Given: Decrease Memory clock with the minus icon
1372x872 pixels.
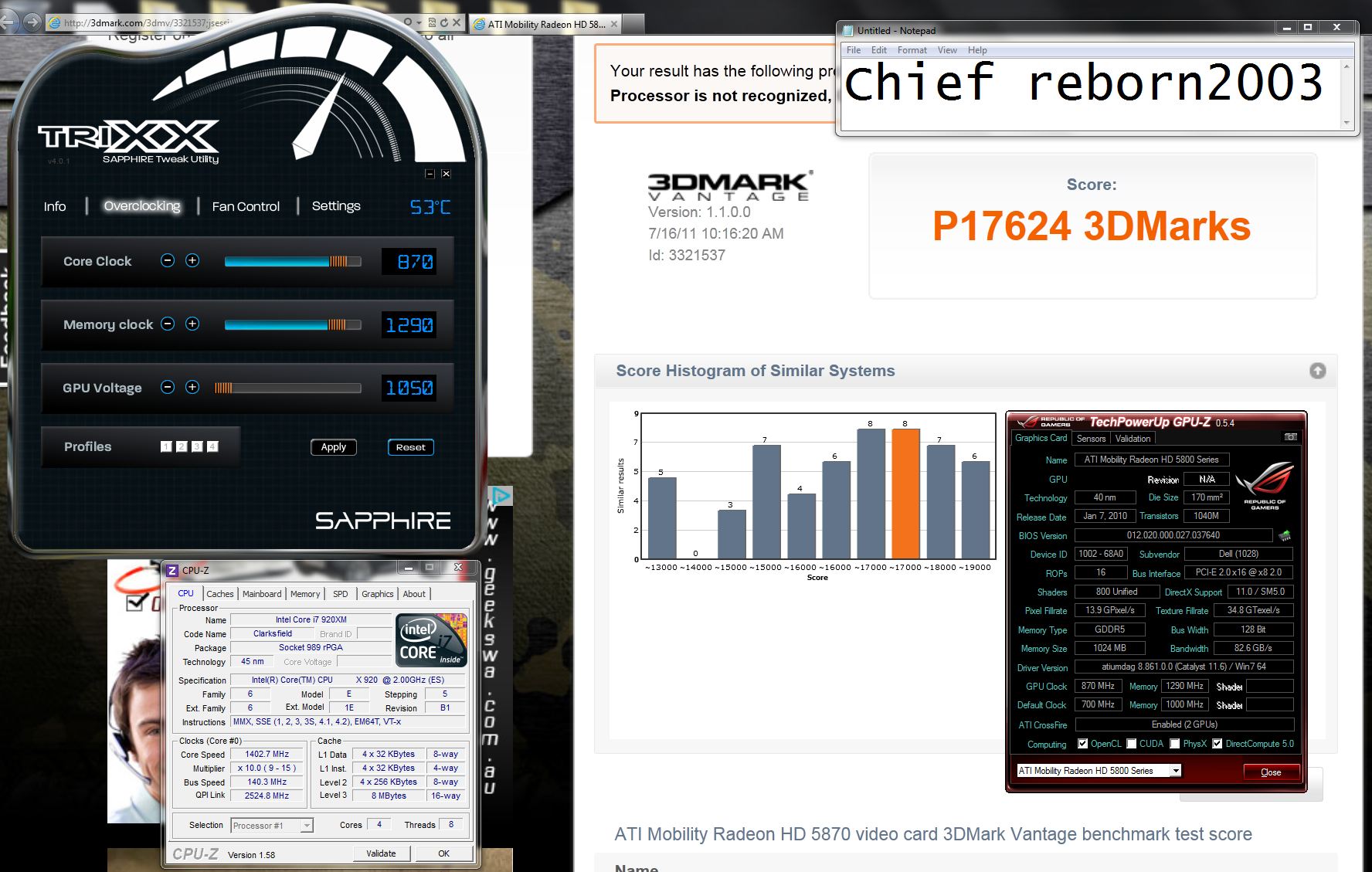Looking at the screenshot, I should (x=168, y=324).
